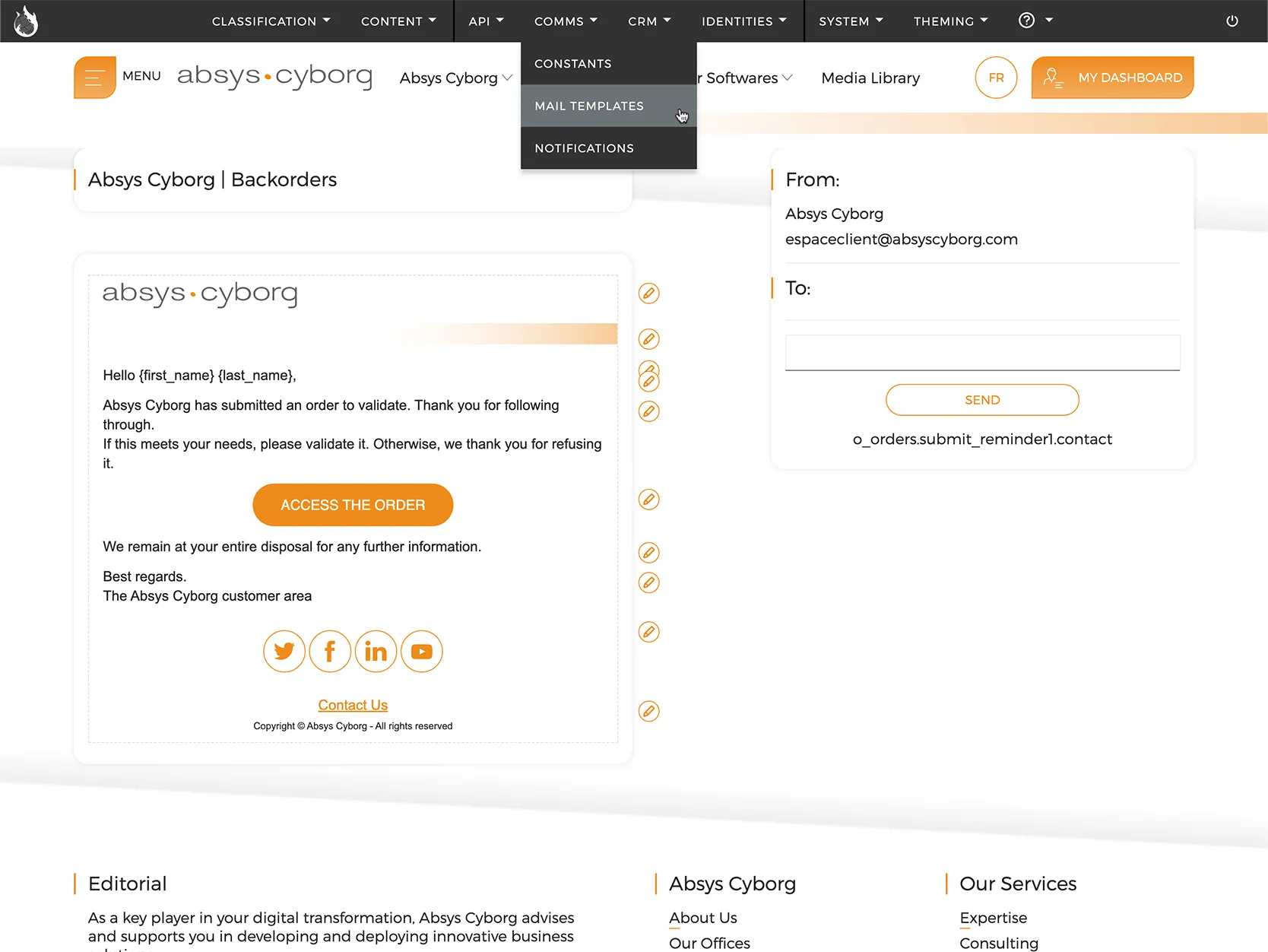1268x952 pixels.
Task: Click the o_orders.submit_reminder1.contact template name
Action: [982, 440]
